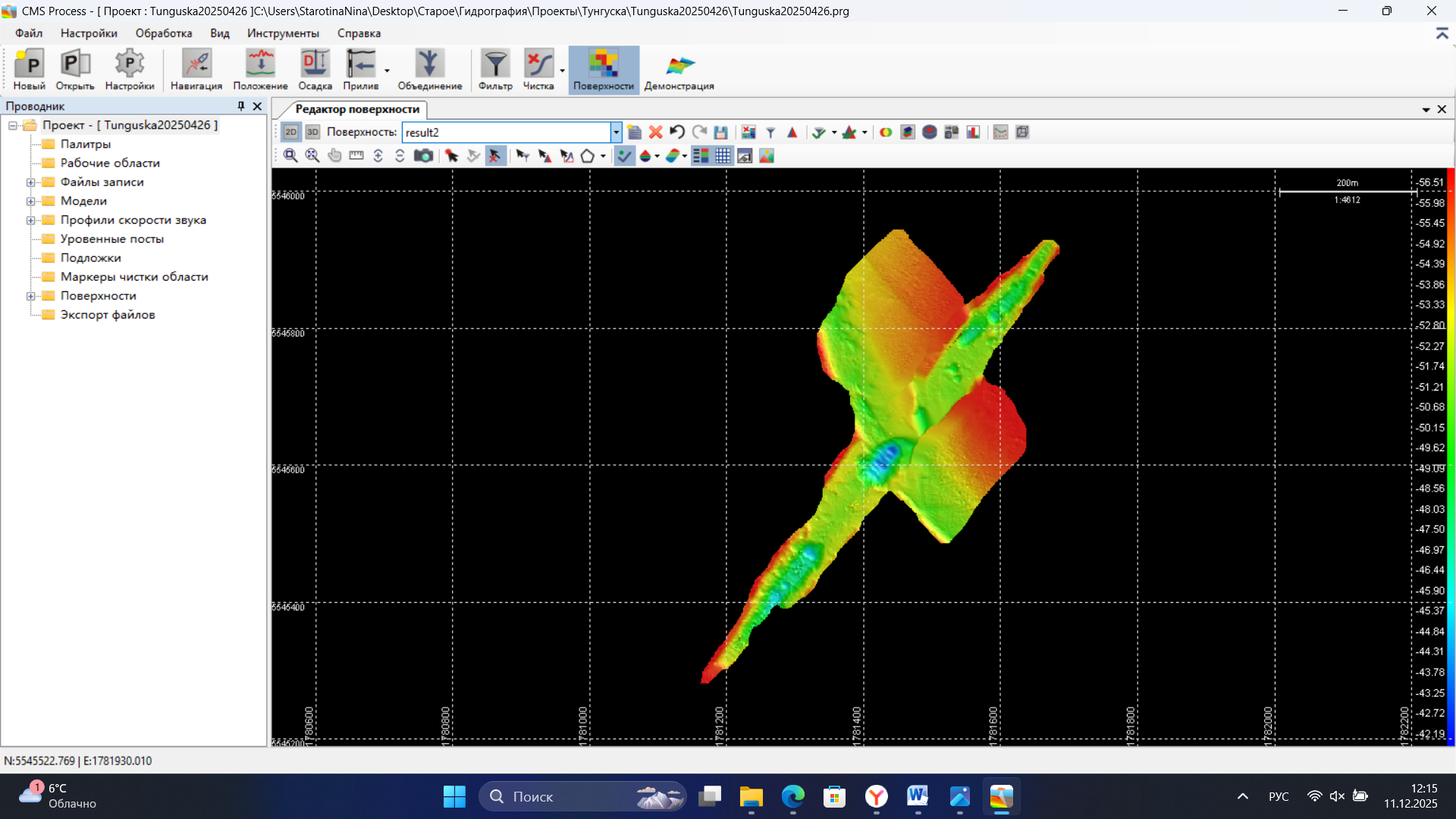Open the Навигация processing tool
The image size is (1456, 819).
[196, 70]
